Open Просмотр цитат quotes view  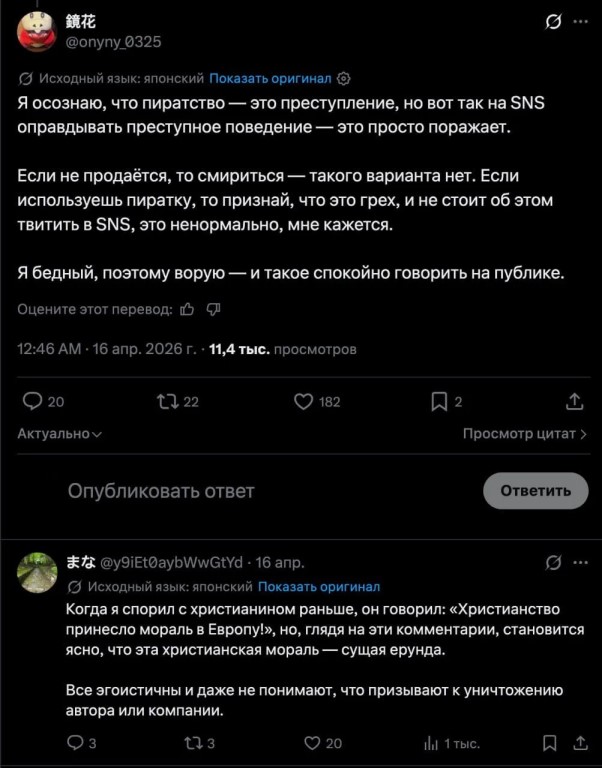tap(524, 434)
